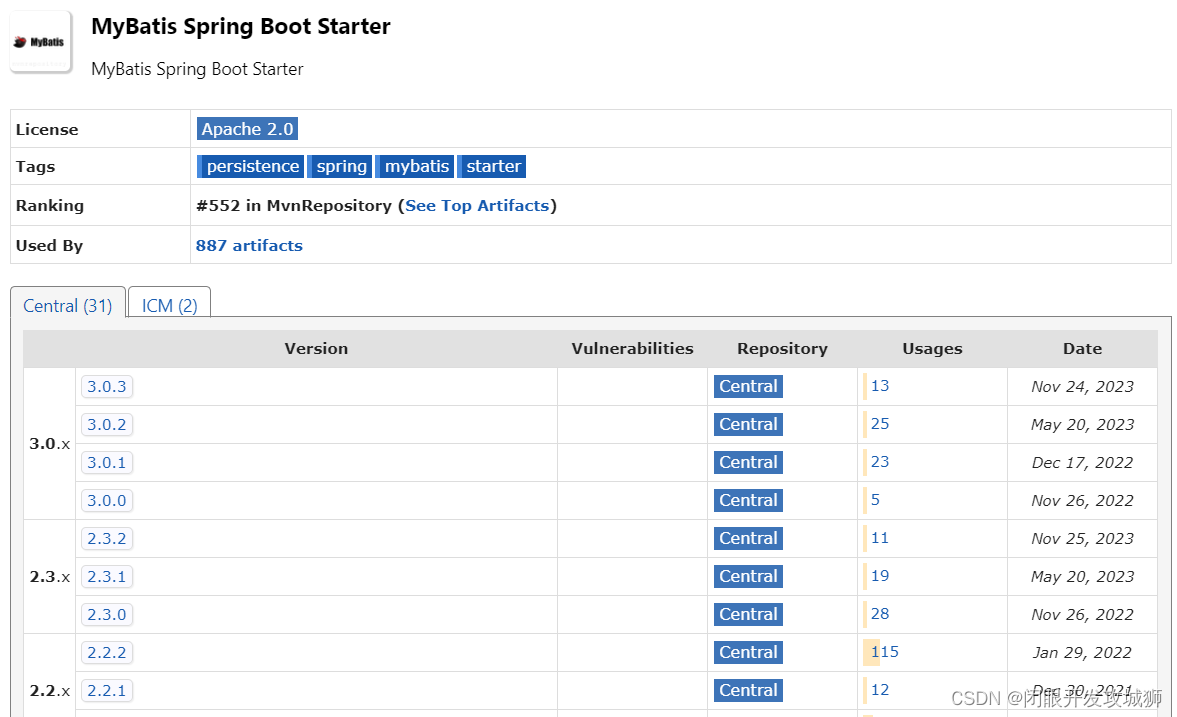The height and width of the screenshot is (717, 1177).
Task: Click Central repository badge for version 2.2.2
Action: coord(748,652)
